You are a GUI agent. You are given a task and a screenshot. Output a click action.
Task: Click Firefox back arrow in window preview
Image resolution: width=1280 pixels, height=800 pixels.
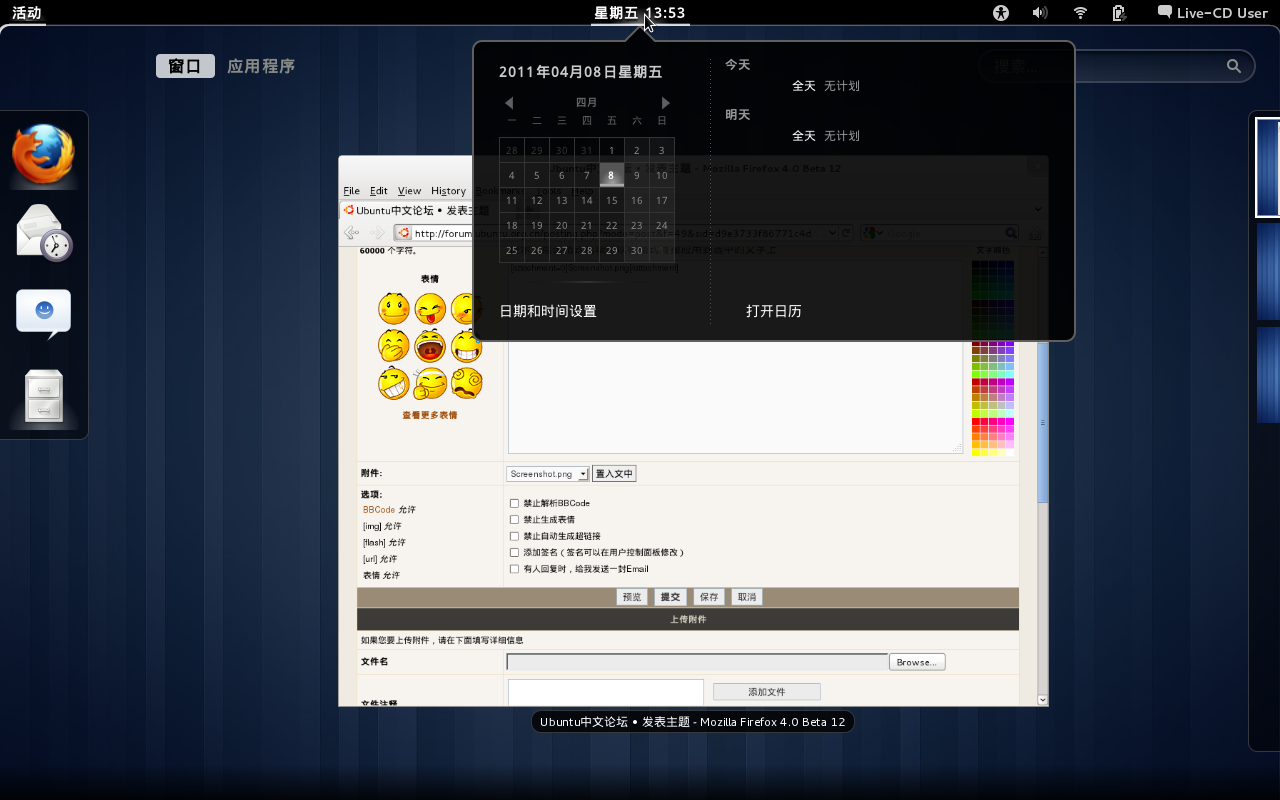[352, 233]
